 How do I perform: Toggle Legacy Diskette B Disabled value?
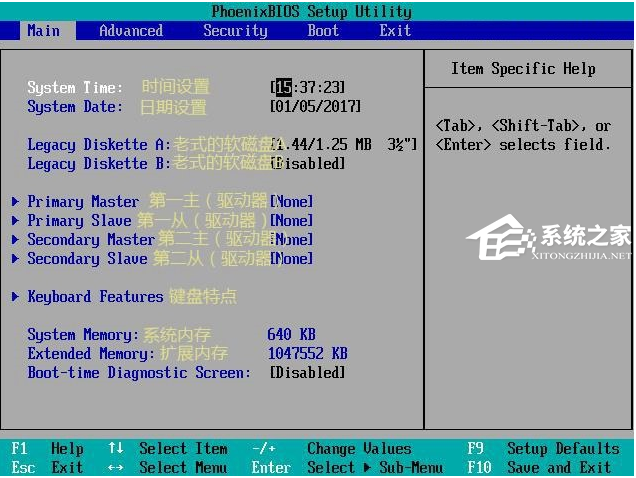[310, 163]
